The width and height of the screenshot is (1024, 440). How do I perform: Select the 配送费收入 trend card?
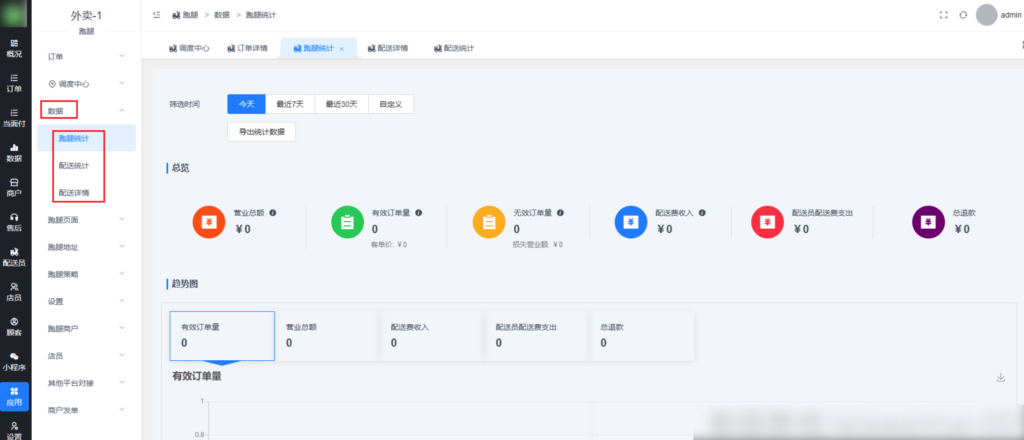click(432, 336)
